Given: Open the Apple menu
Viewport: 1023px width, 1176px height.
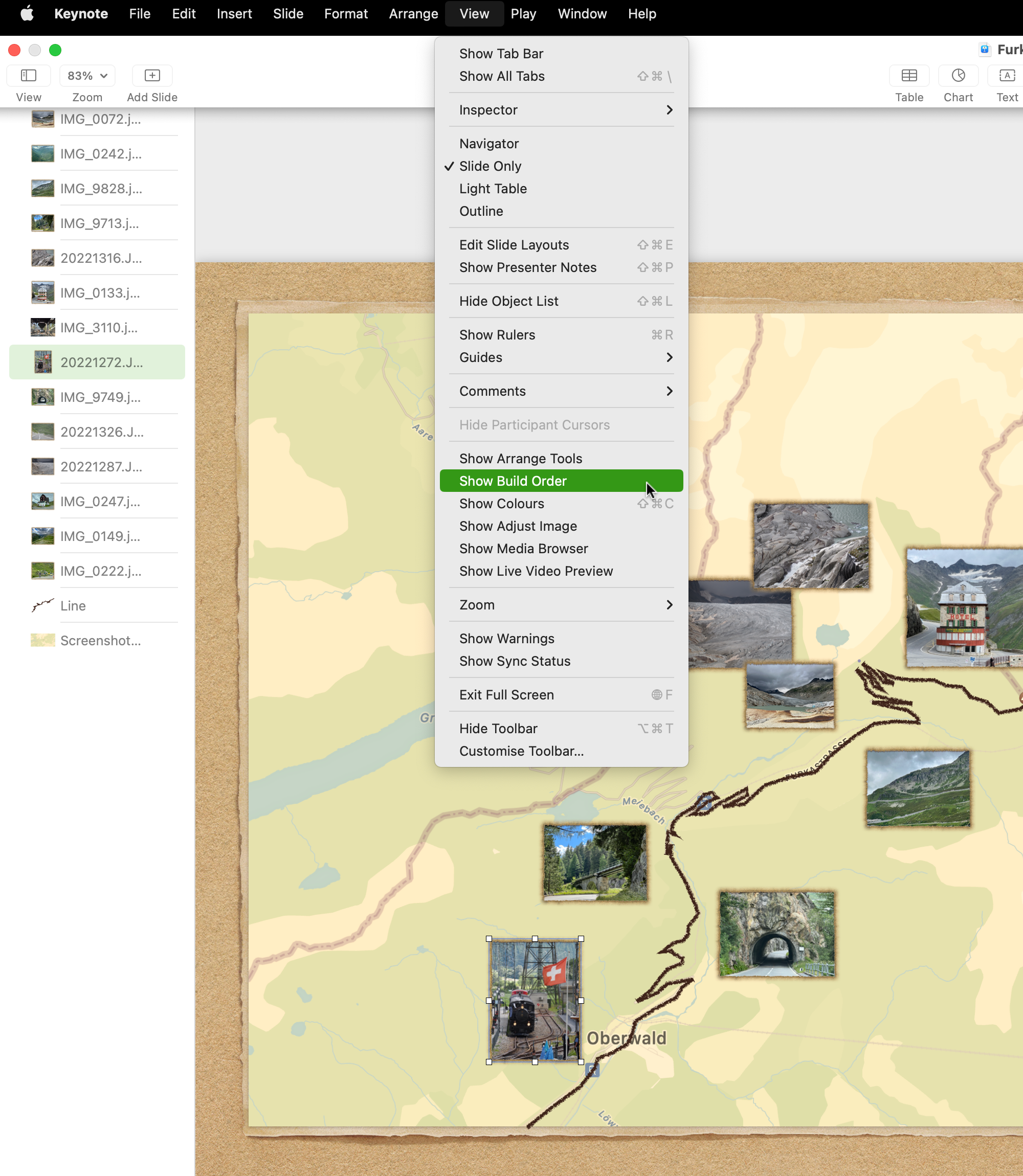Looking at the screenshot, I should (27, 14).
